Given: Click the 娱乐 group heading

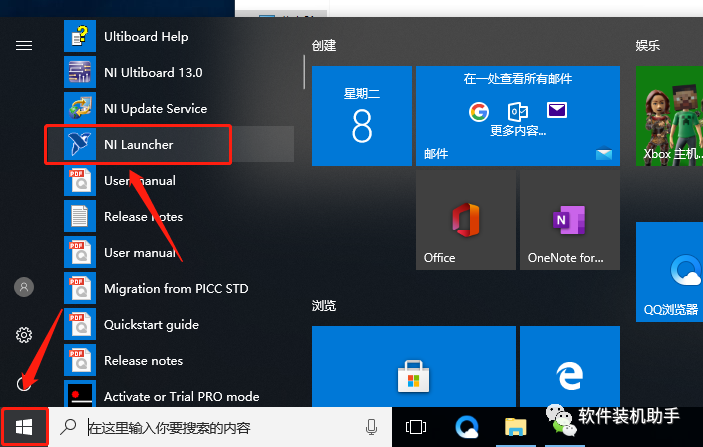Looking at the screenshot, I should coord(647,45).
